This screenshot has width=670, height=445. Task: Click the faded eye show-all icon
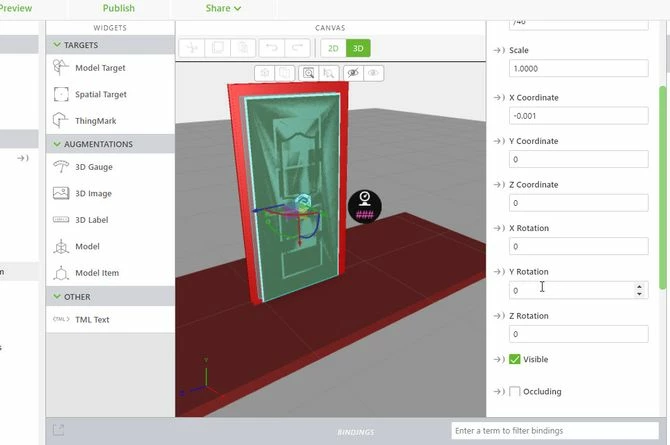[x=373, y=73]
